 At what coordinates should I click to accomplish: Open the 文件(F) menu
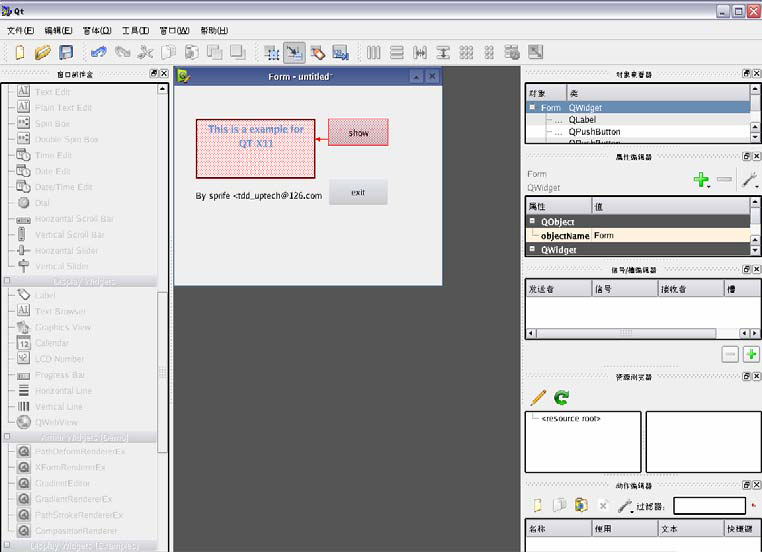coord(20,30)
